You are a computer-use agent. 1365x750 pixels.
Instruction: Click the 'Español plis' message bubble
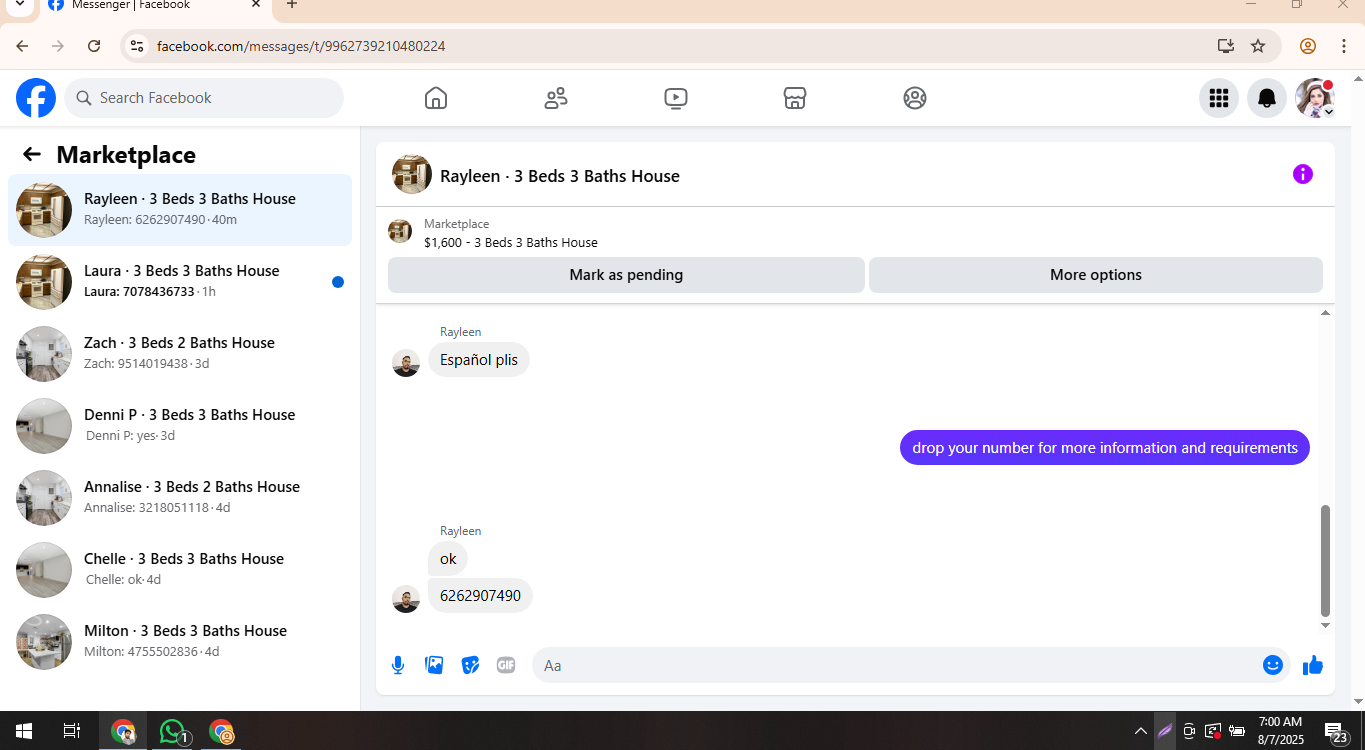tap(479, 360)
